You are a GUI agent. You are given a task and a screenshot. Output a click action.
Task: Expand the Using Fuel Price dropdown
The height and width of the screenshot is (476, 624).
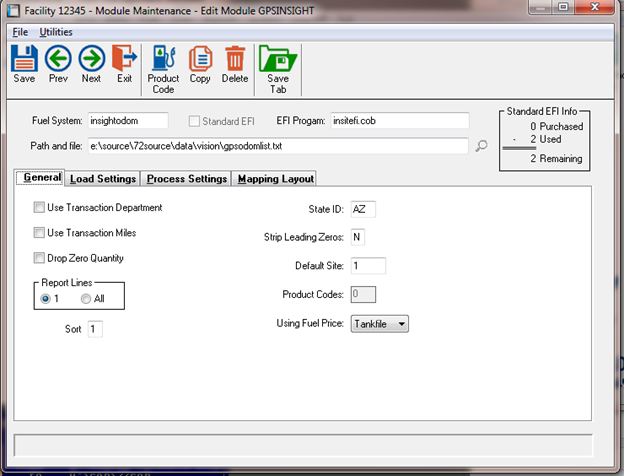pyautogui.click(x=402, y=323)
